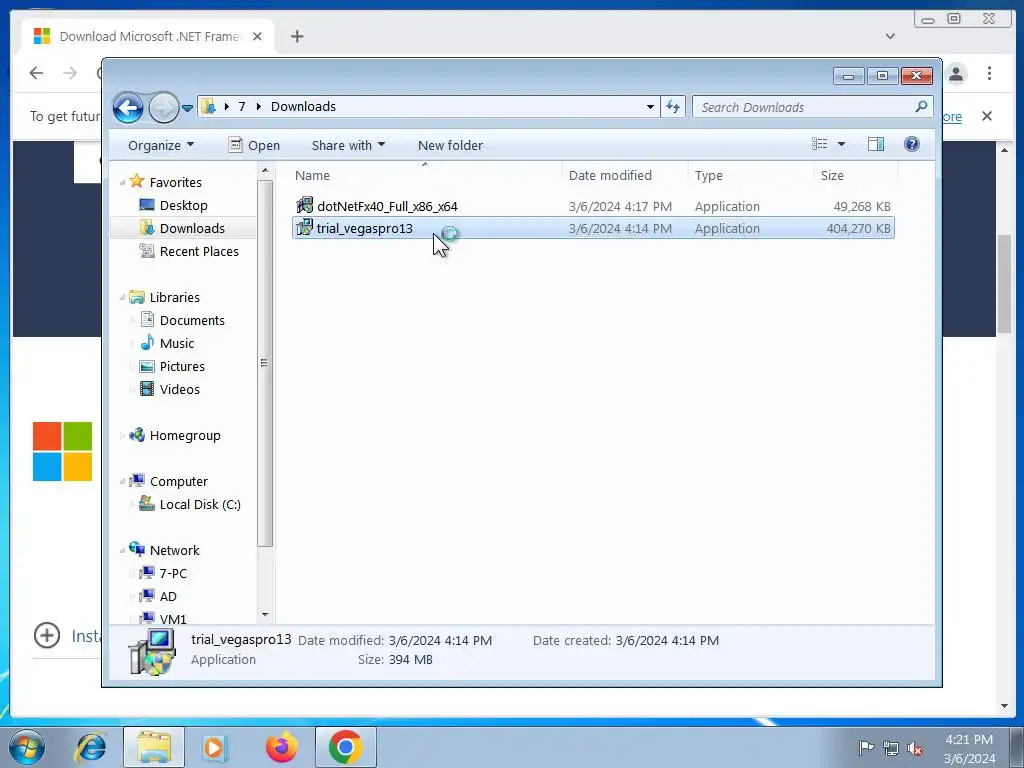1024x768 pixels.
Task: Launch Firefox from taskbar
Action: (281, 748)
